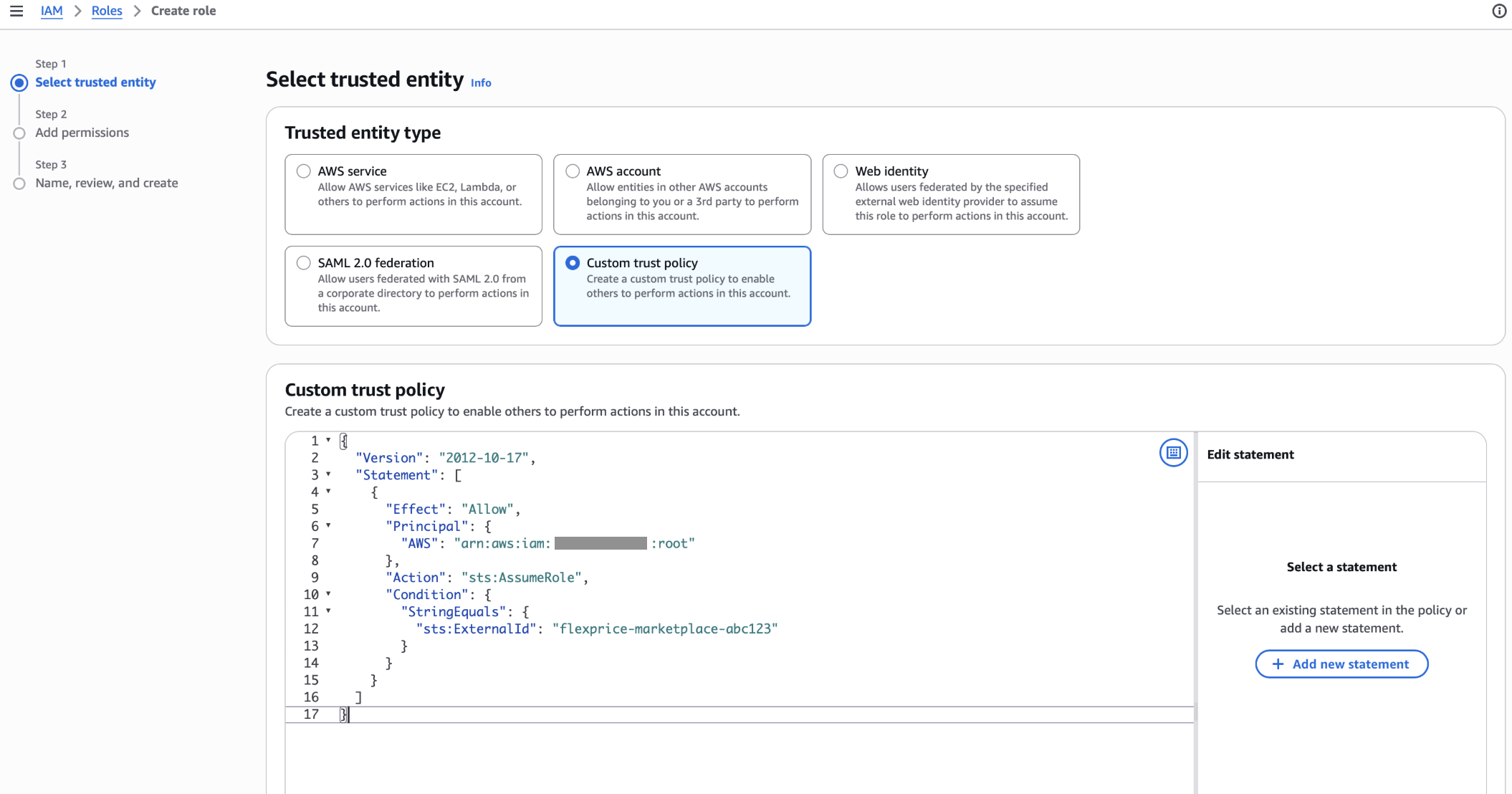
Task: Click the "Effect" key on line 5
Action: [416, 510]
